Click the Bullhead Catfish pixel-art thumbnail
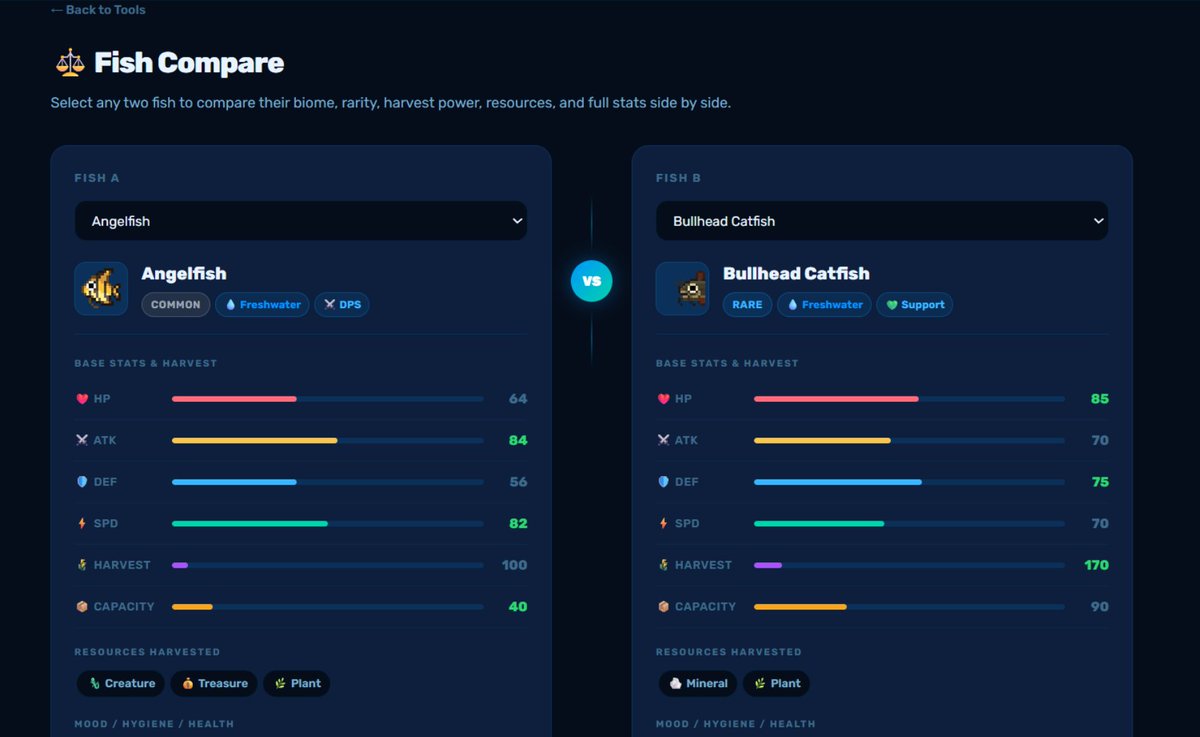 tap(682, 289)
